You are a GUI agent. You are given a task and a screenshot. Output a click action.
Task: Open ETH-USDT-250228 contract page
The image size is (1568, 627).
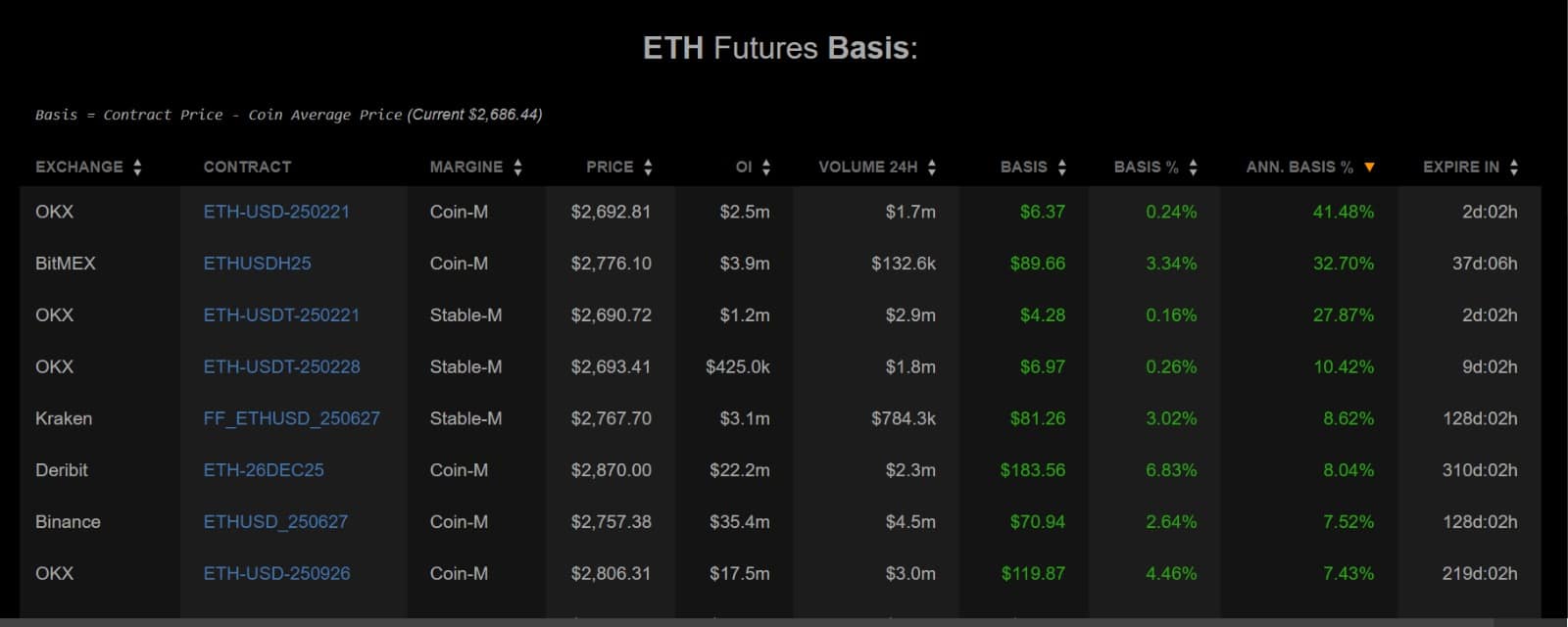tap(281, 367)
